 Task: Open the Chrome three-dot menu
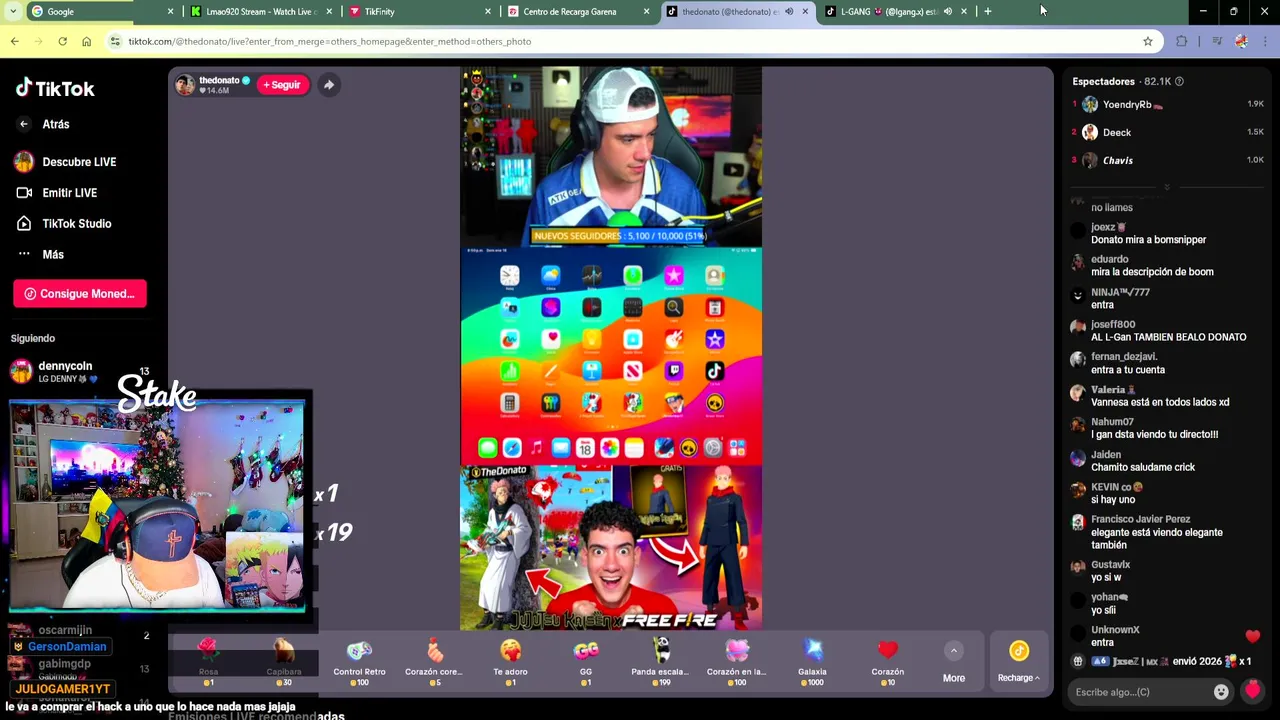pyautogui.click(x=1265, y=41)
